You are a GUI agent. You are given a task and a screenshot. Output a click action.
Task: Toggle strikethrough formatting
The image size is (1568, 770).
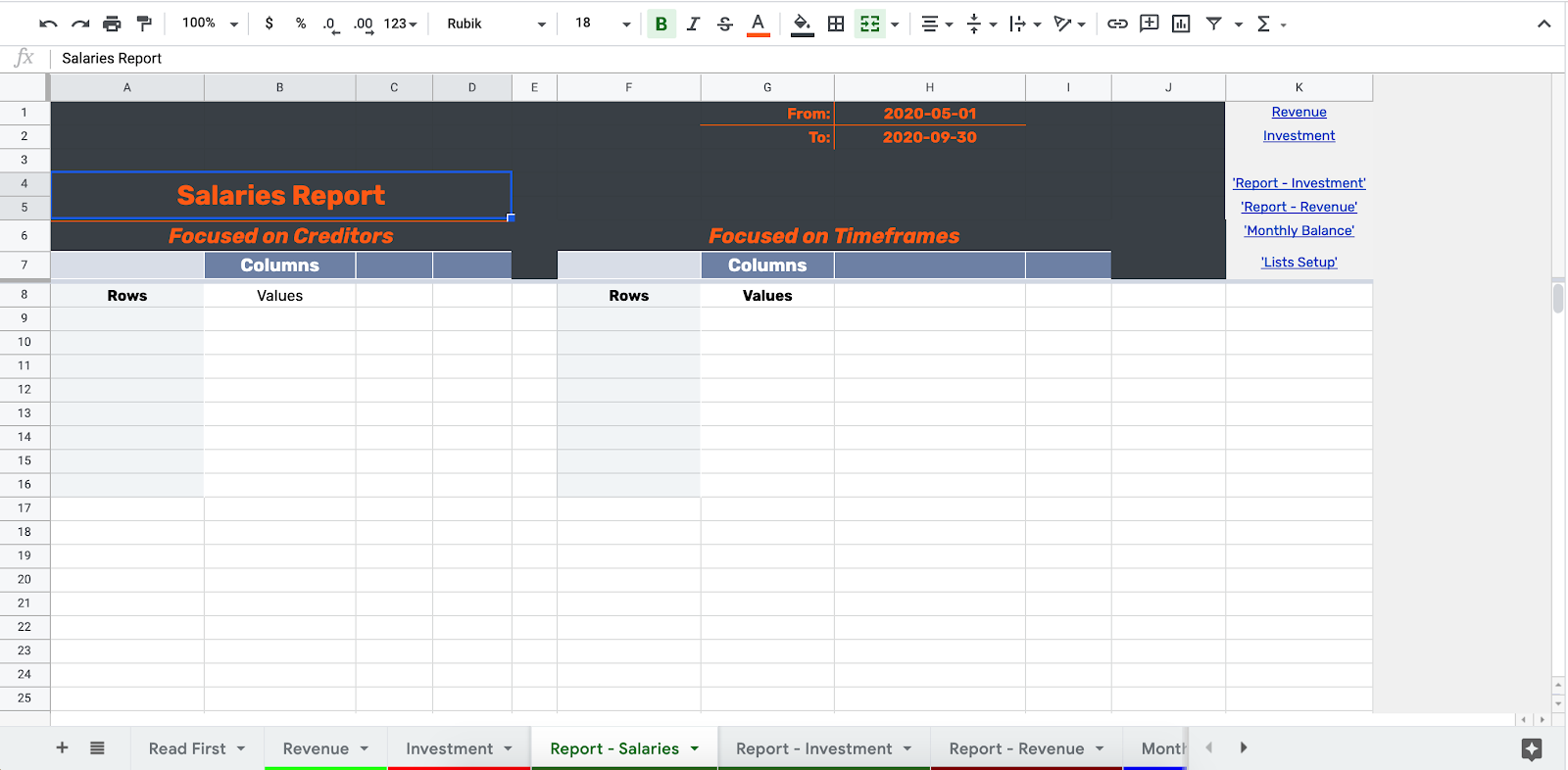coord(725,24)
